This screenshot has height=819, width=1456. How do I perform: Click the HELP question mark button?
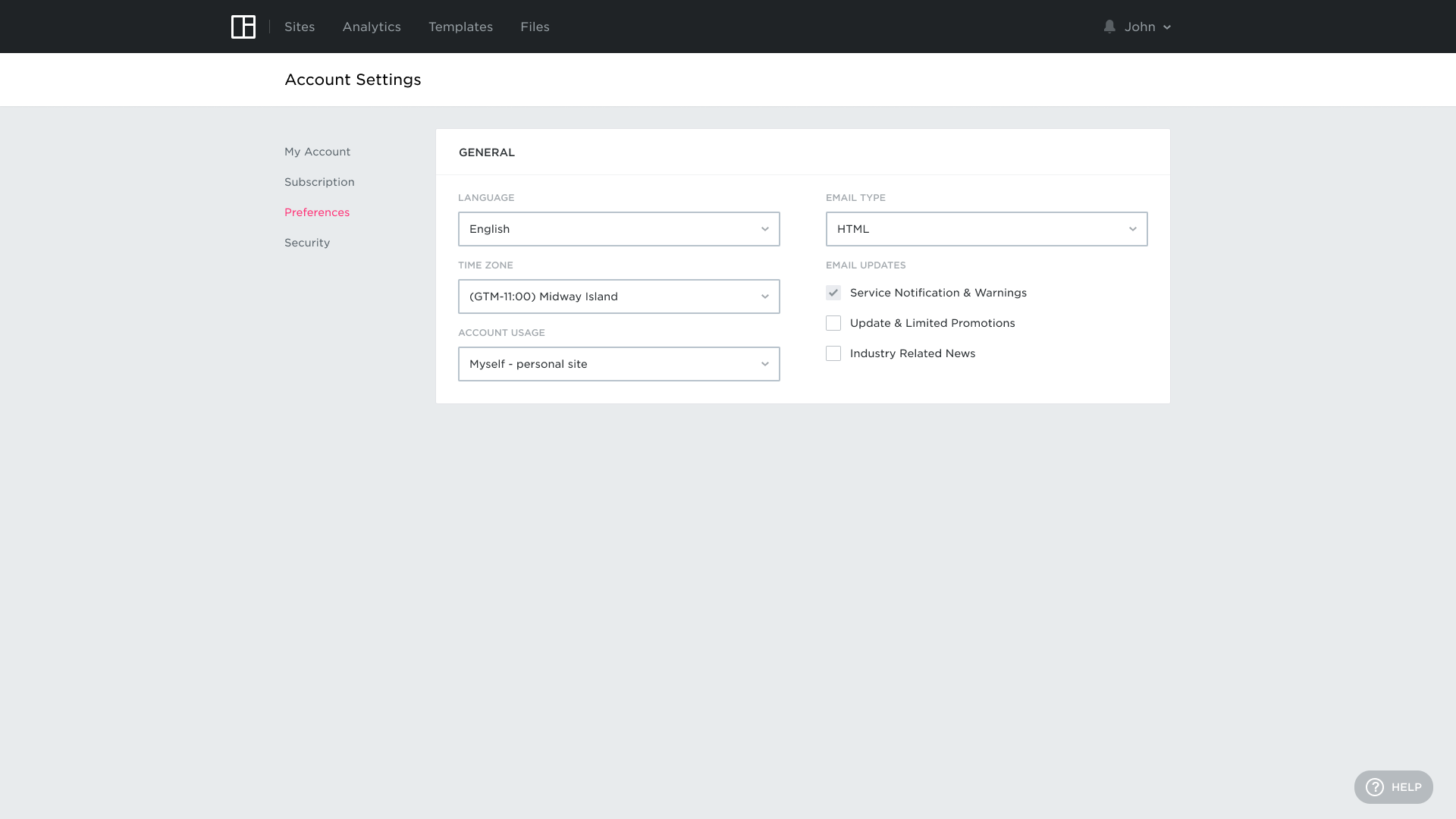point(1393,787)
